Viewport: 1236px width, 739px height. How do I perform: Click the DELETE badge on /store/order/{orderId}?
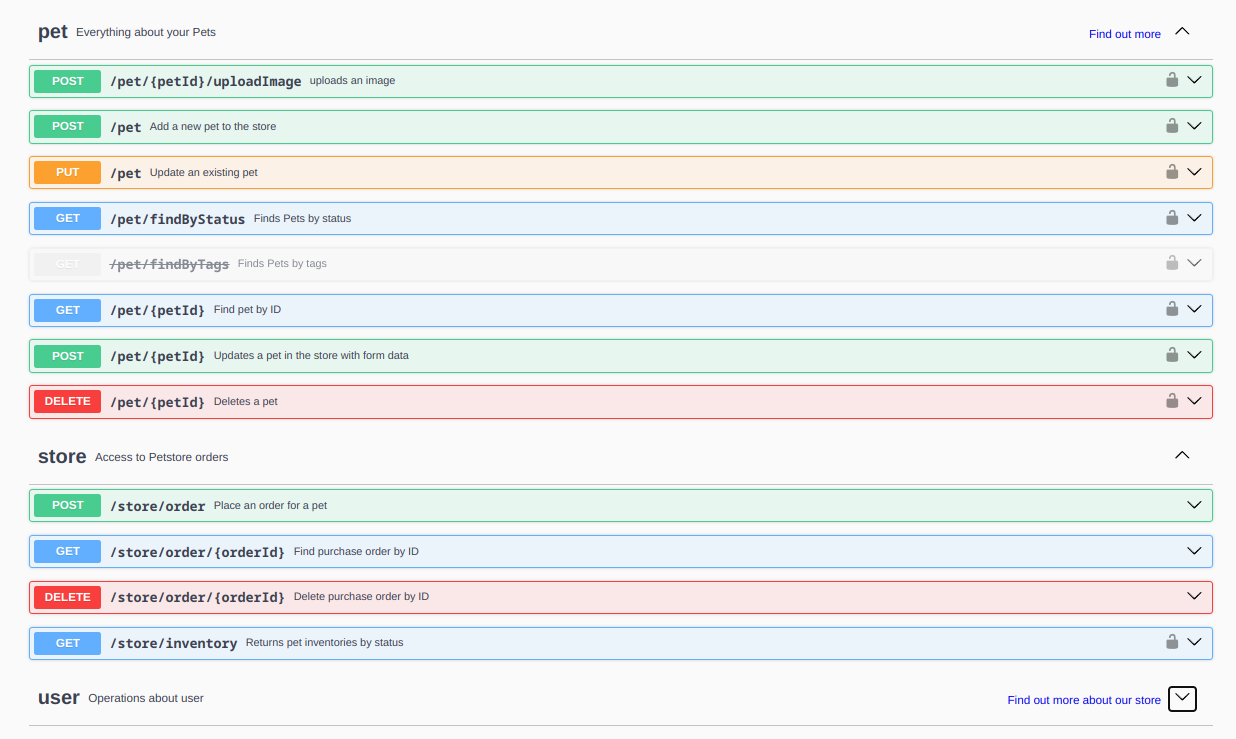tap(67, 597)
